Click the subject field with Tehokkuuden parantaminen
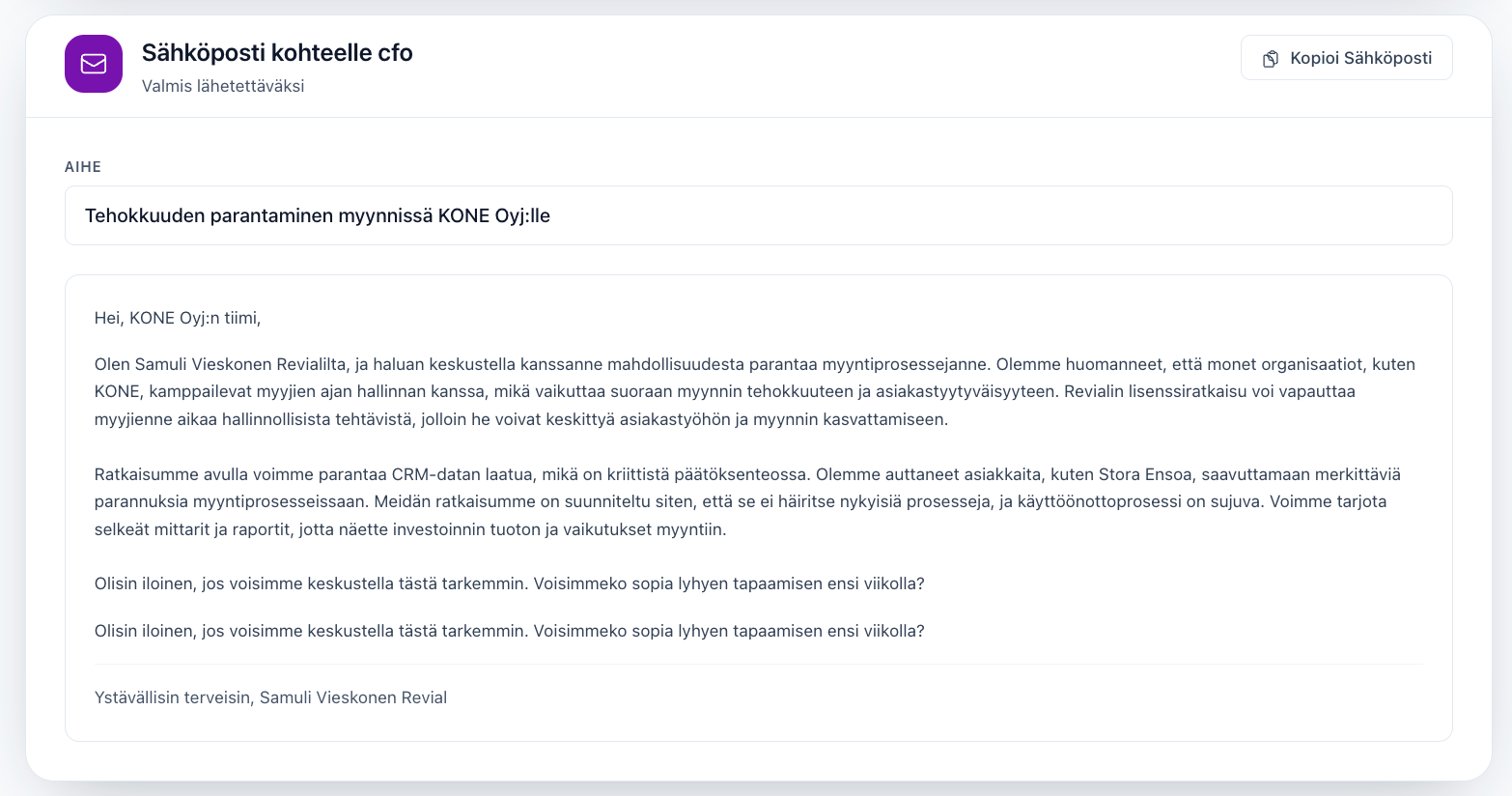1512x796 pixels. click(758, 215)
